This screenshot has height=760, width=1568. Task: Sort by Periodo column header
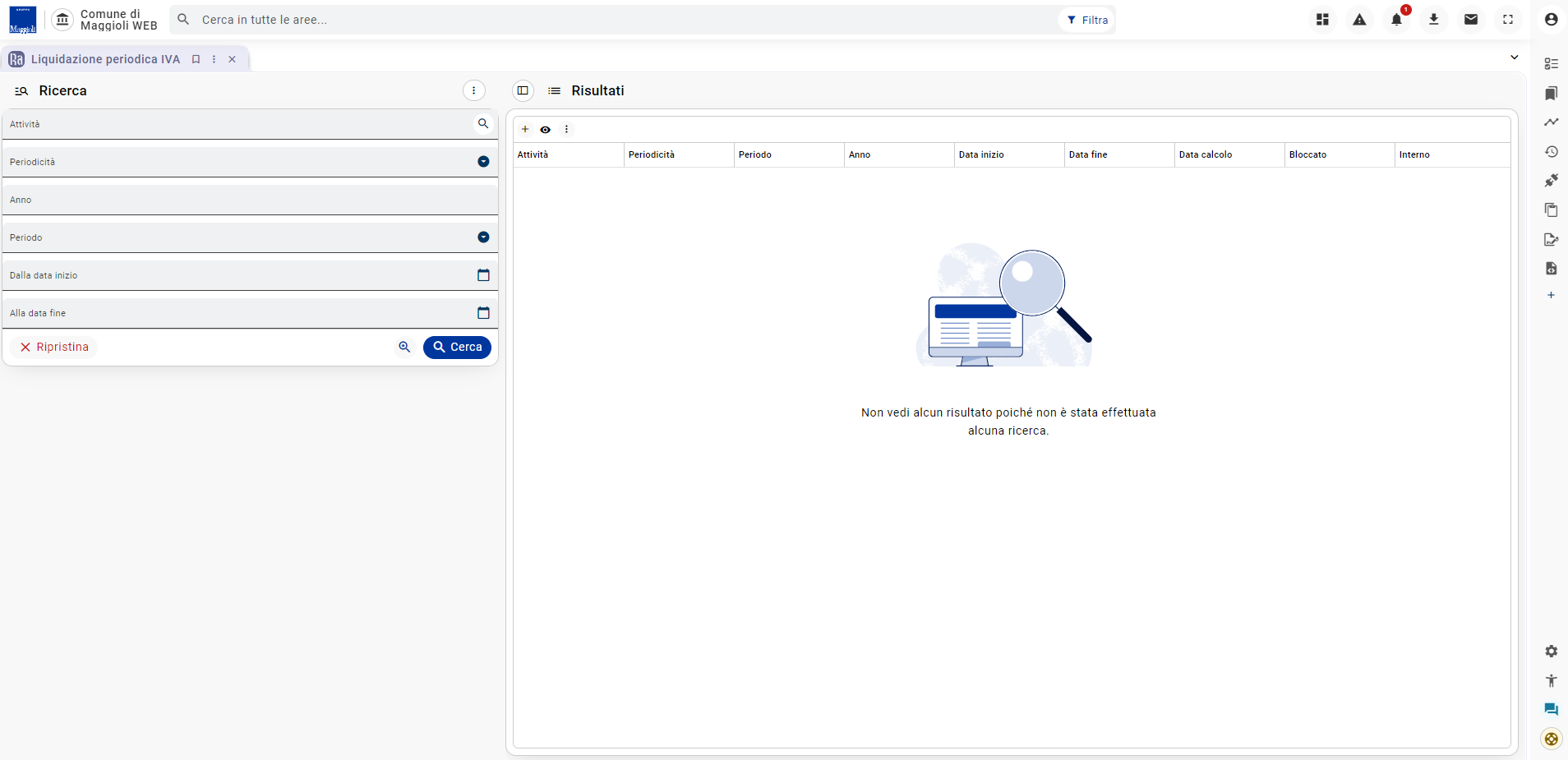789,154
